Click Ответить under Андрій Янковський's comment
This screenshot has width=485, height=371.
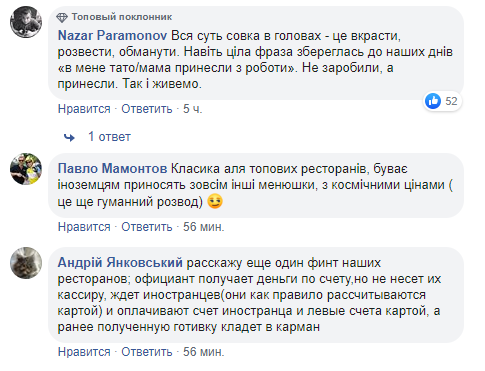coord(147,352)
